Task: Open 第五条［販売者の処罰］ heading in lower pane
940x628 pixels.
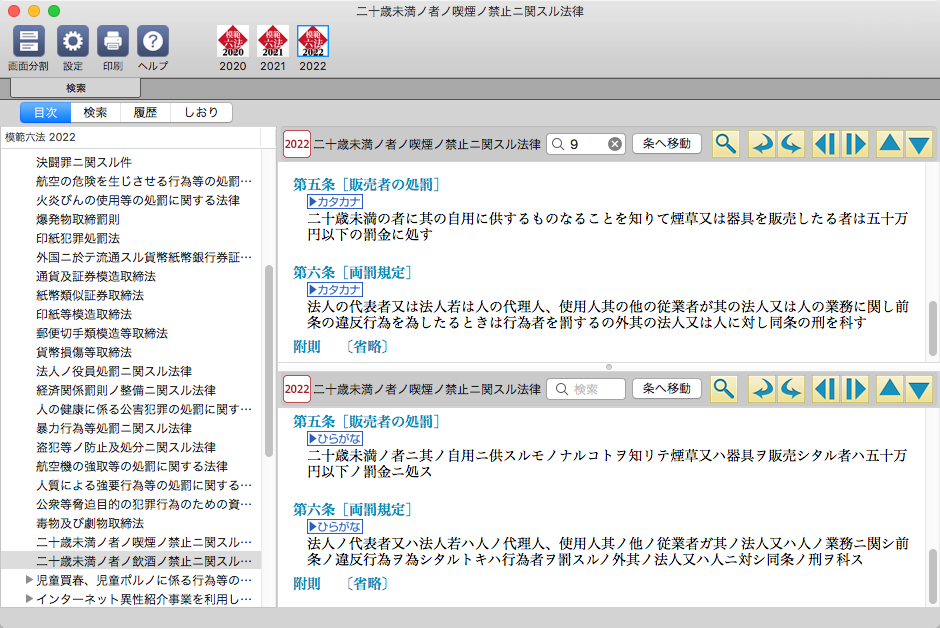Action: pyautogui.click(x=367, y=422)
